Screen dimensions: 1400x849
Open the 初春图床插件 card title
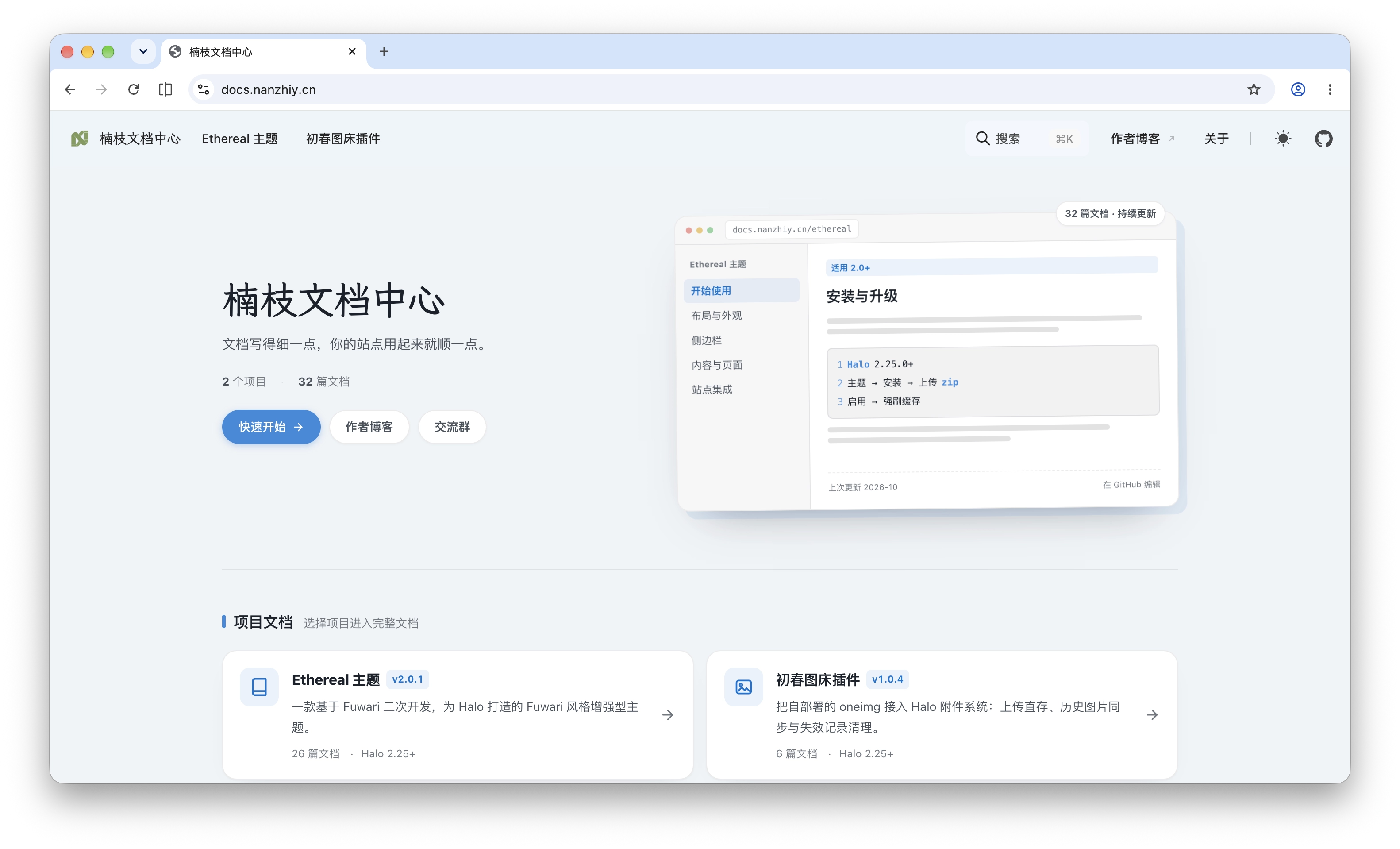tap(818, 679)
